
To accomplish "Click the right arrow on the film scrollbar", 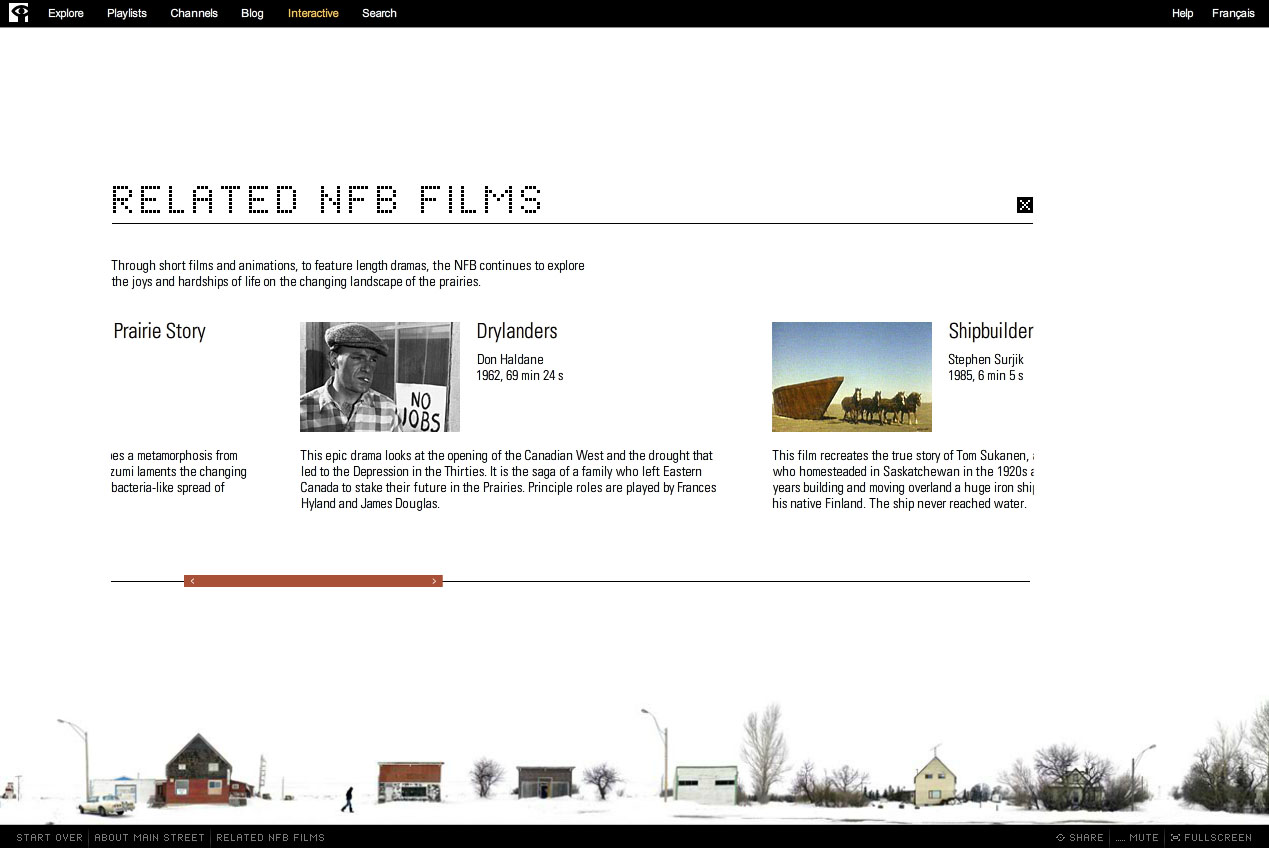I will tap(434, 581).
